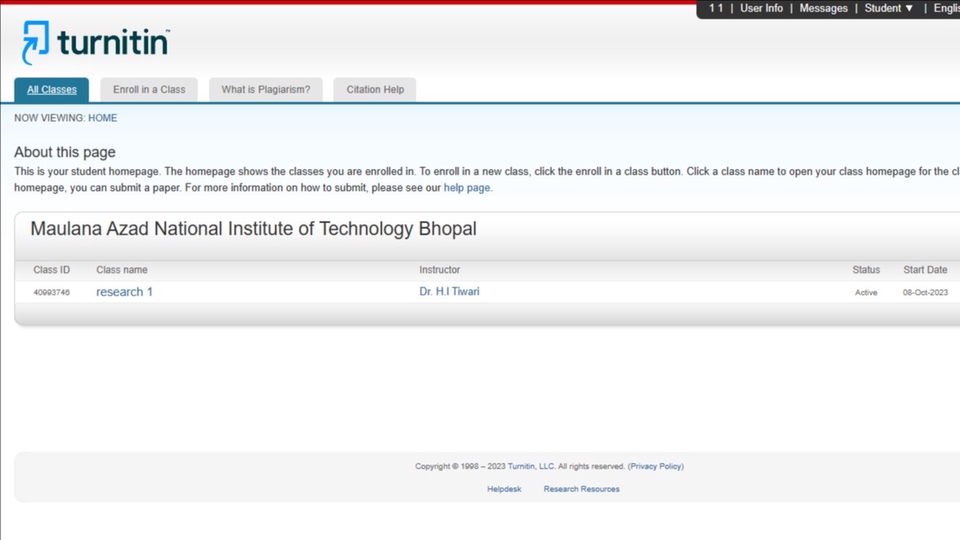
Task: Open the Citation Help tab
Action: [x=375, y=89]
